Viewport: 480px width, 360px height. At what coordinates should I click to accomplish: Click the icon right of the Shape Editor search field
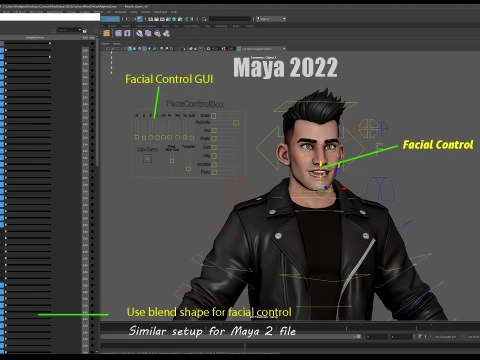tap(85, 31)
